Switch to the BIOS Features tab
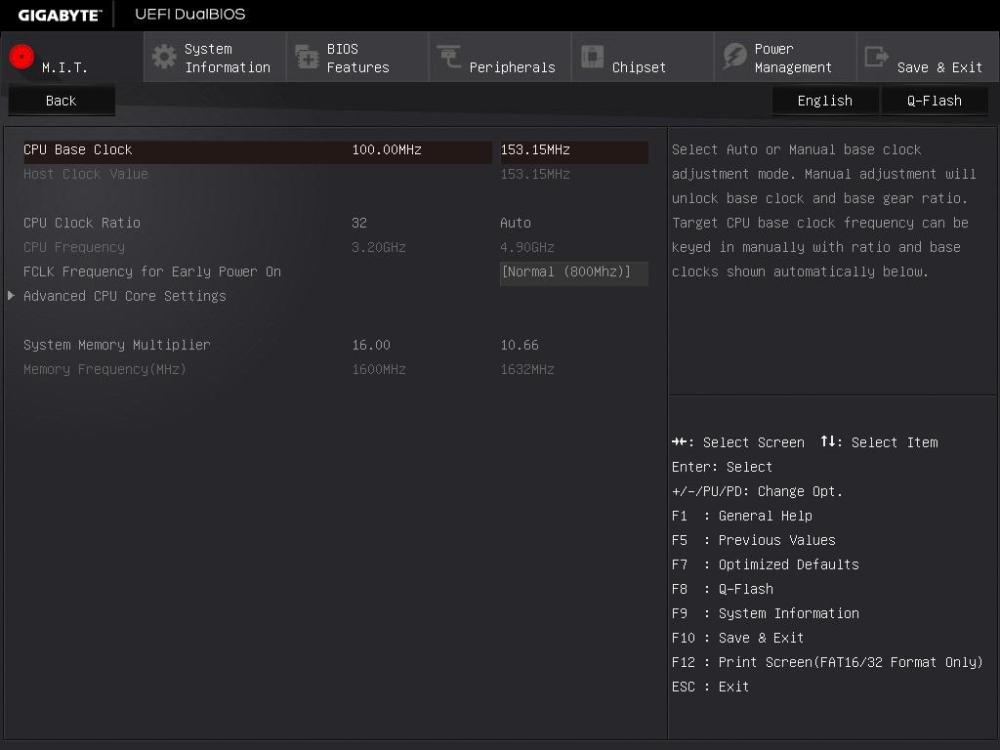 (x=357, y=56)
